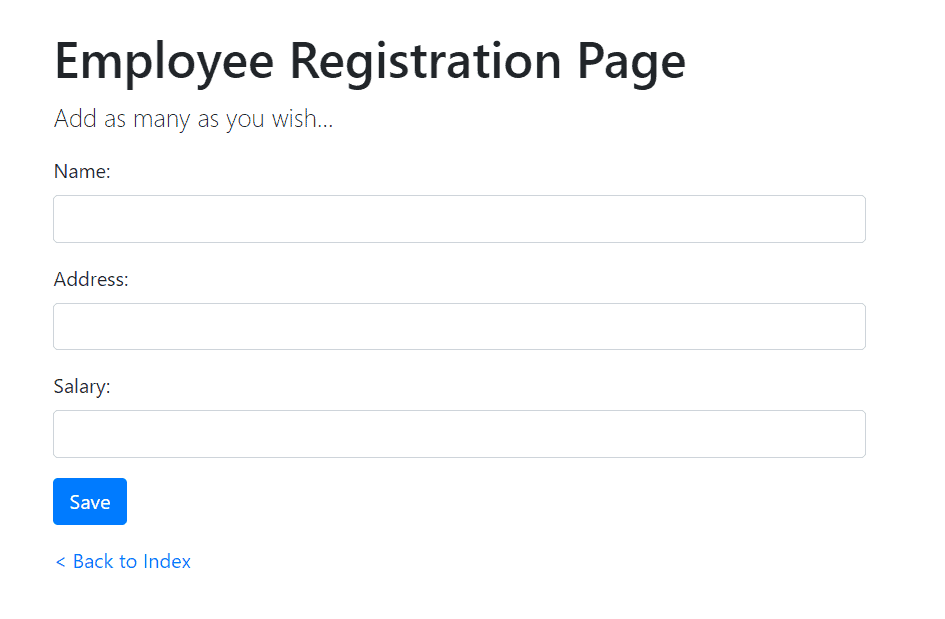945x619 pixels.
Task: Focus the Address text box
Action: [x=459, y=327]
